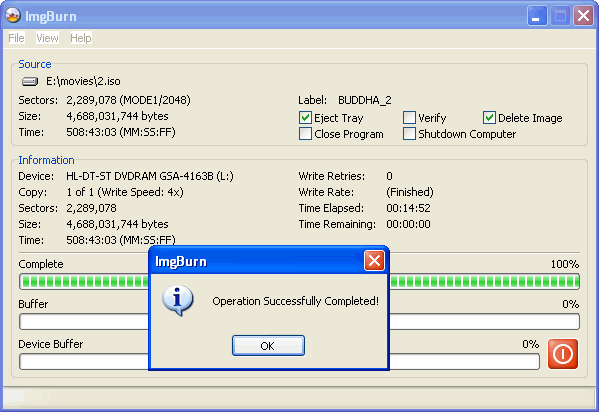This screenshot has height=412, width=599.
Task: Enable the Verify checkbox
Action: point(409,118)
